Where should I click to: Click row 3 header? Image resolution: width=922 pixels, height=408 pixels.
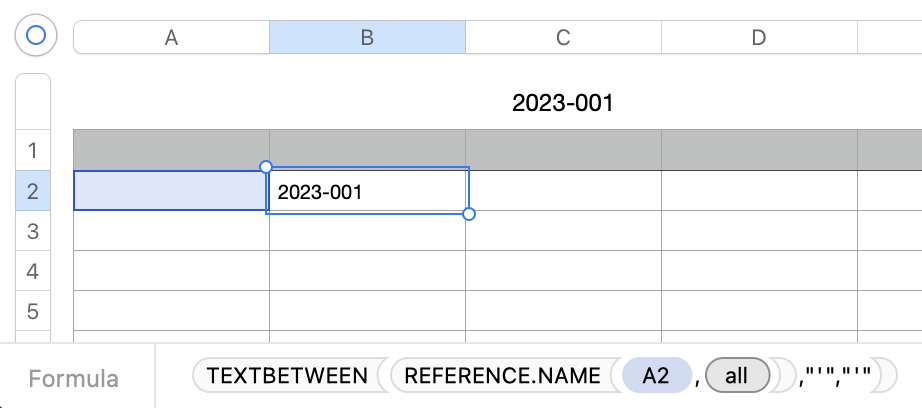[33, 231]
